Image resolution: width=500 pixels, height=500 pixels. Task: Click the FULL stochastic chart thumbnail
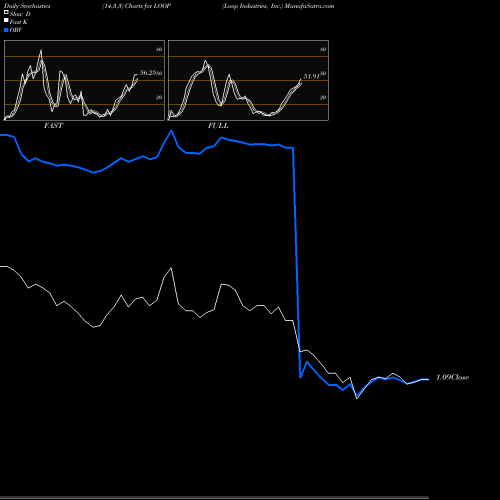[x=248, y=80]
